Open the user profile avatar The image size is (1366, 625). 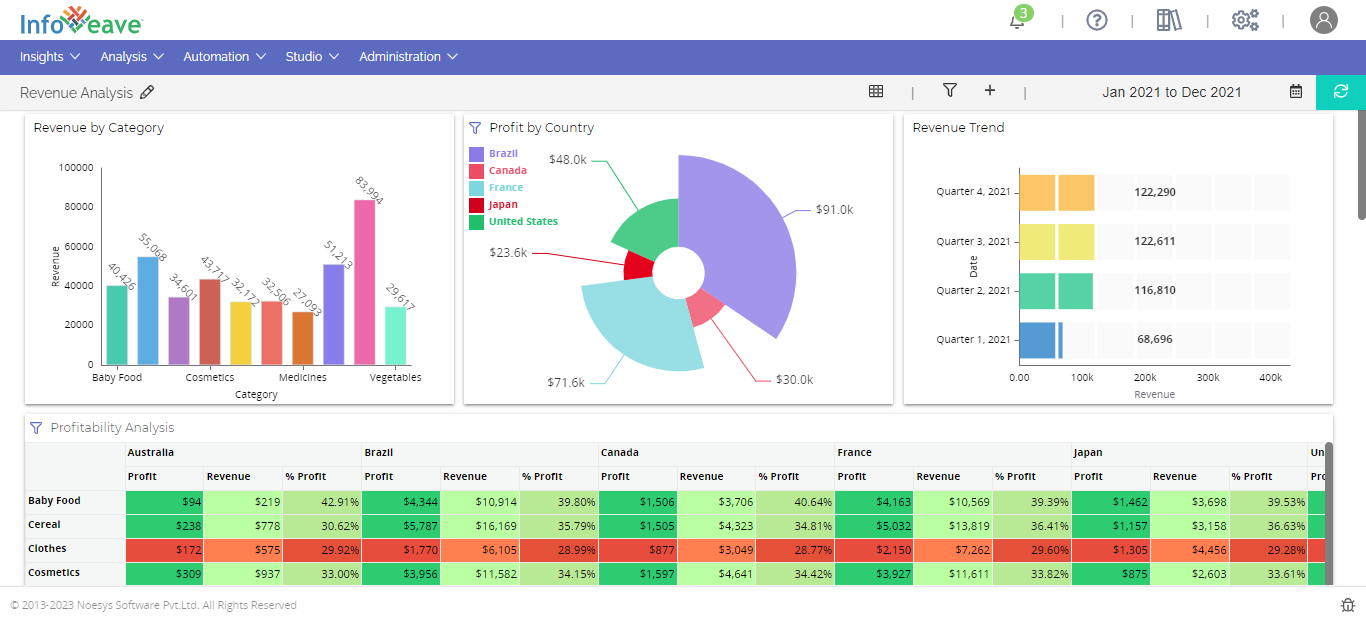tap(1323, 20)
